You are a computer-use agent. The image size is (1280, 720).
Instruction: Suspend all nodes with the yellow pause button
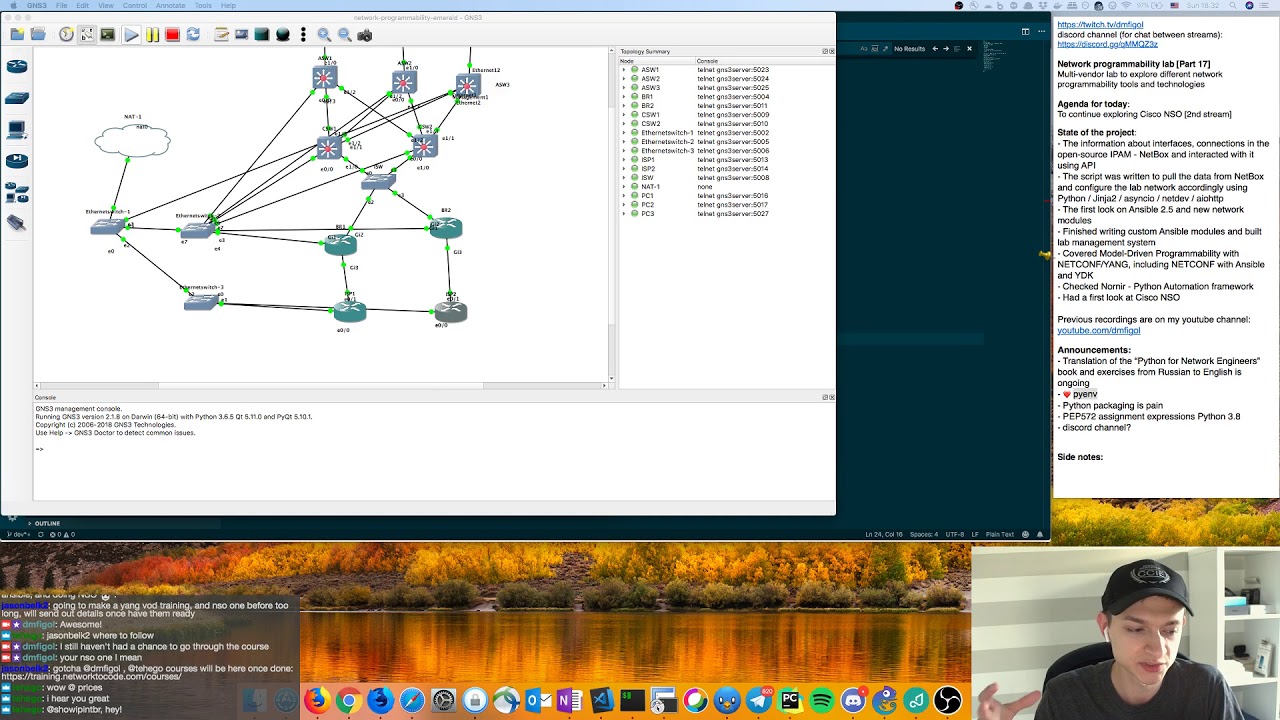click(x=152, y=35)
